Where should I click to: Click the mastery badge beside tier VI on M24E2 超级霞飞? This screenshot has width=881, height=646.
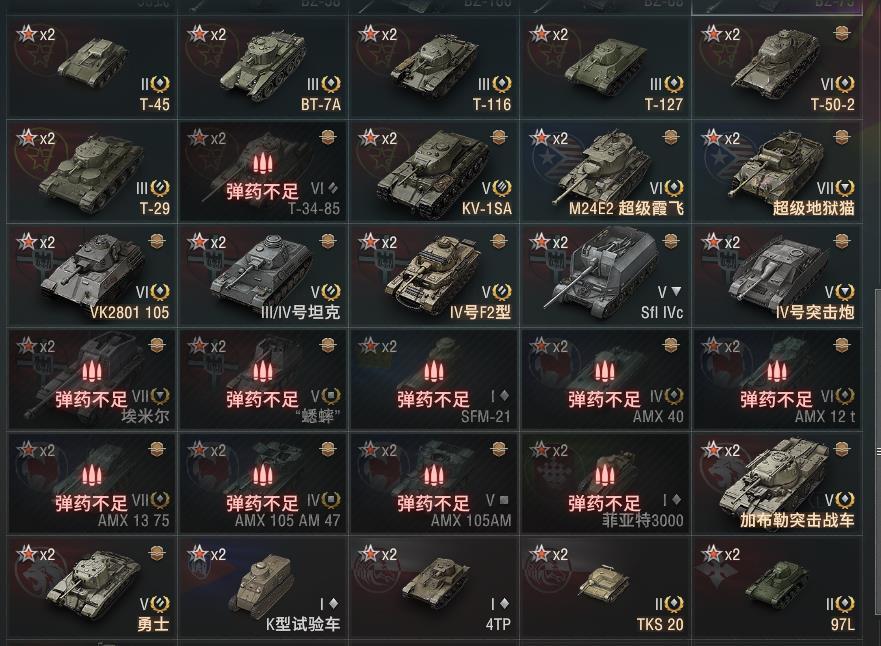tap(674, 188)
